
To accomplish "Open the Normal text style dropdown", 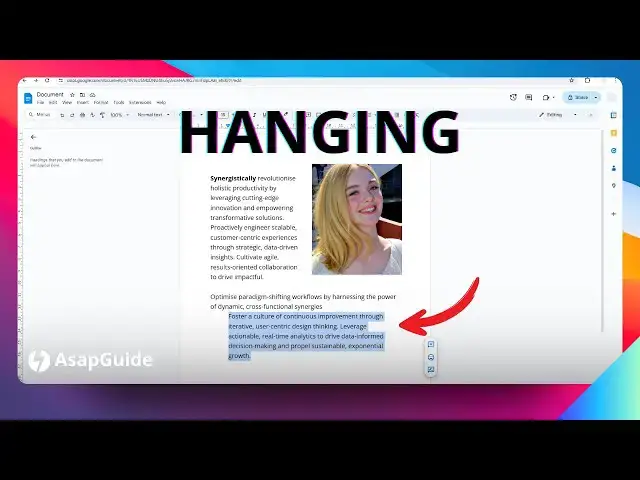I will [x=153, y=115].
